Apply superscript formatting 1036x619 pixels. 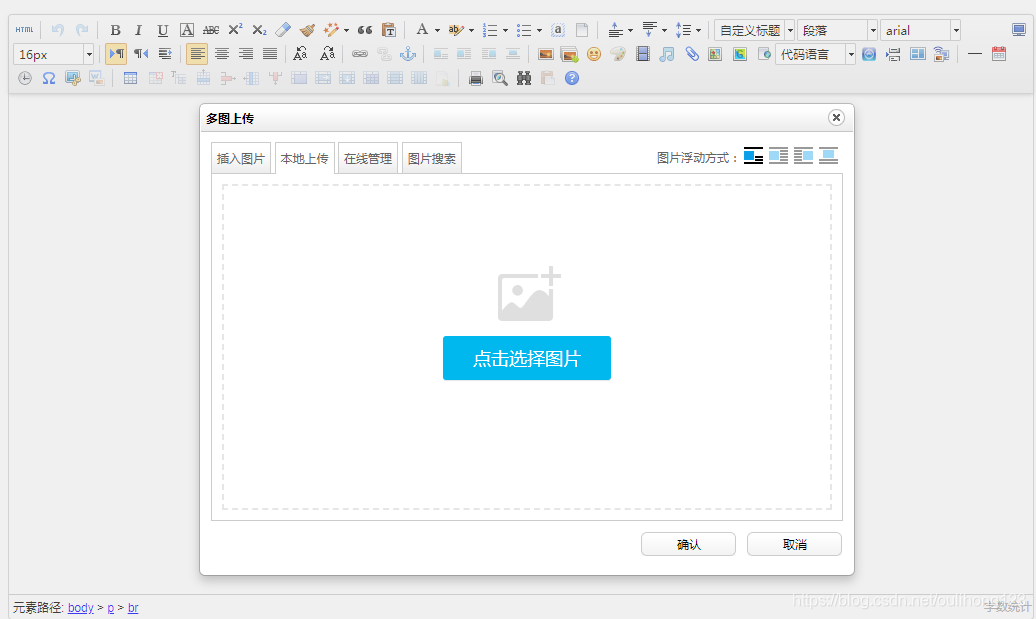click(x=235, y=30)
